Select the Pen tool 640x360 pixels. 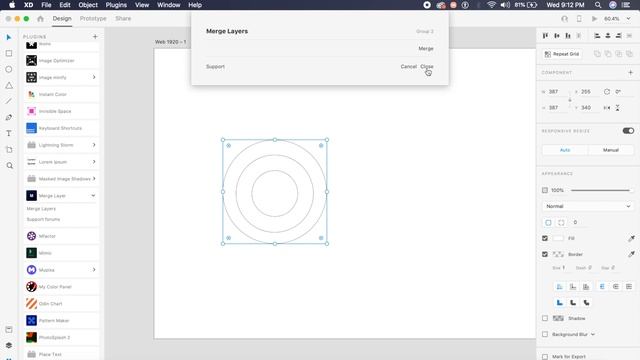coord(9,118)
